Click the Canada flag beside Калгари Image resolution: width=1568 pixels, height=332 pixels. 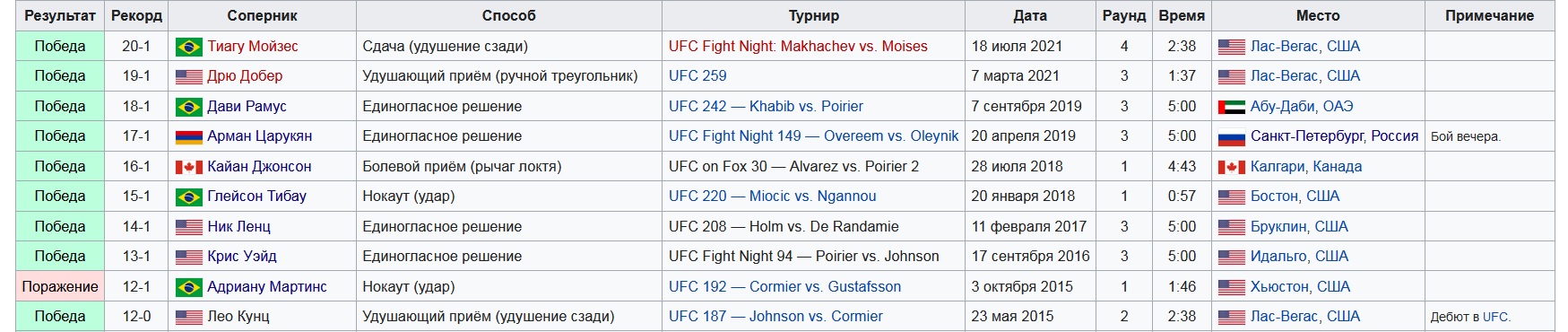tap(1231, 167)
